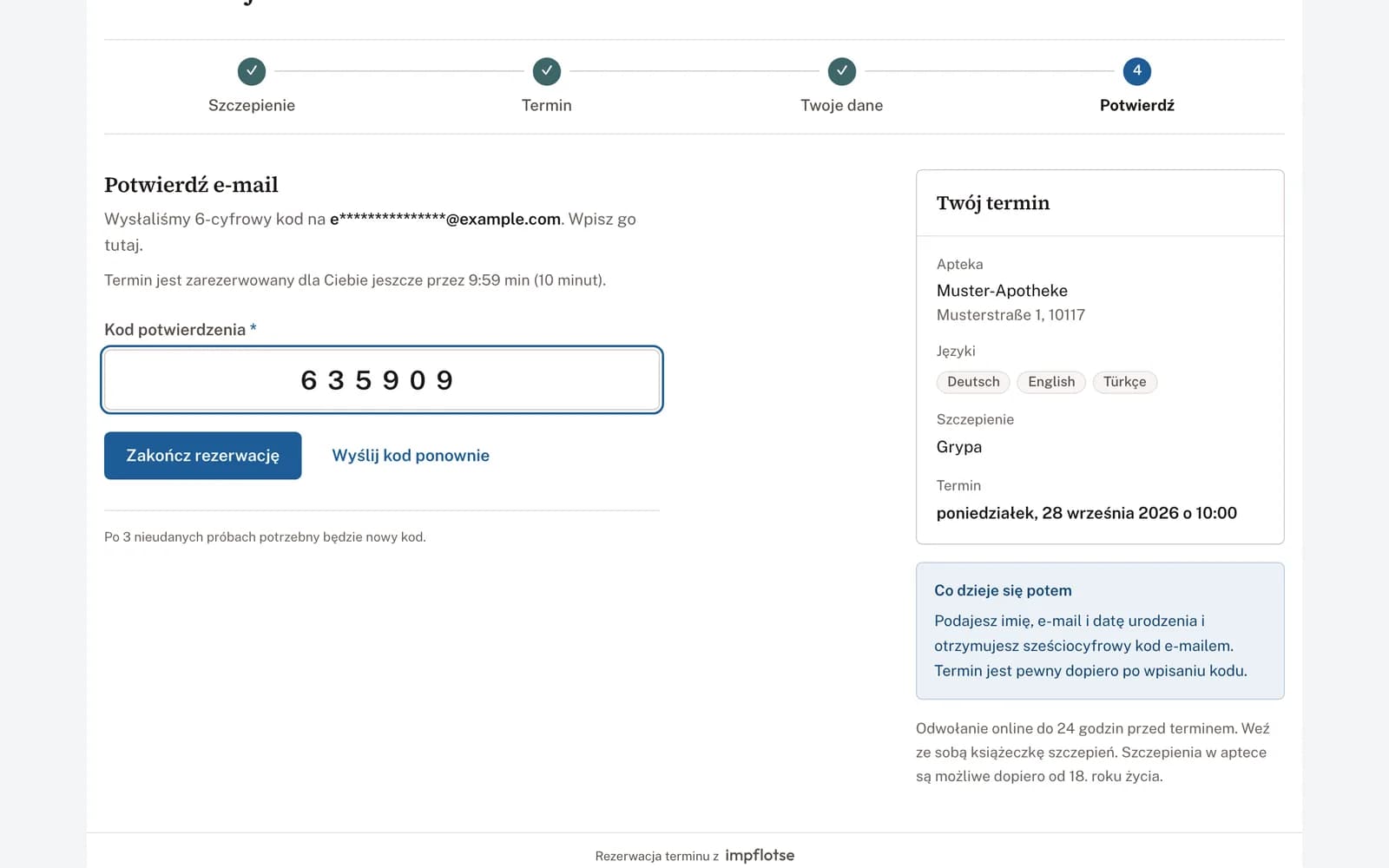Select the Termin step label

pos(547,105)
